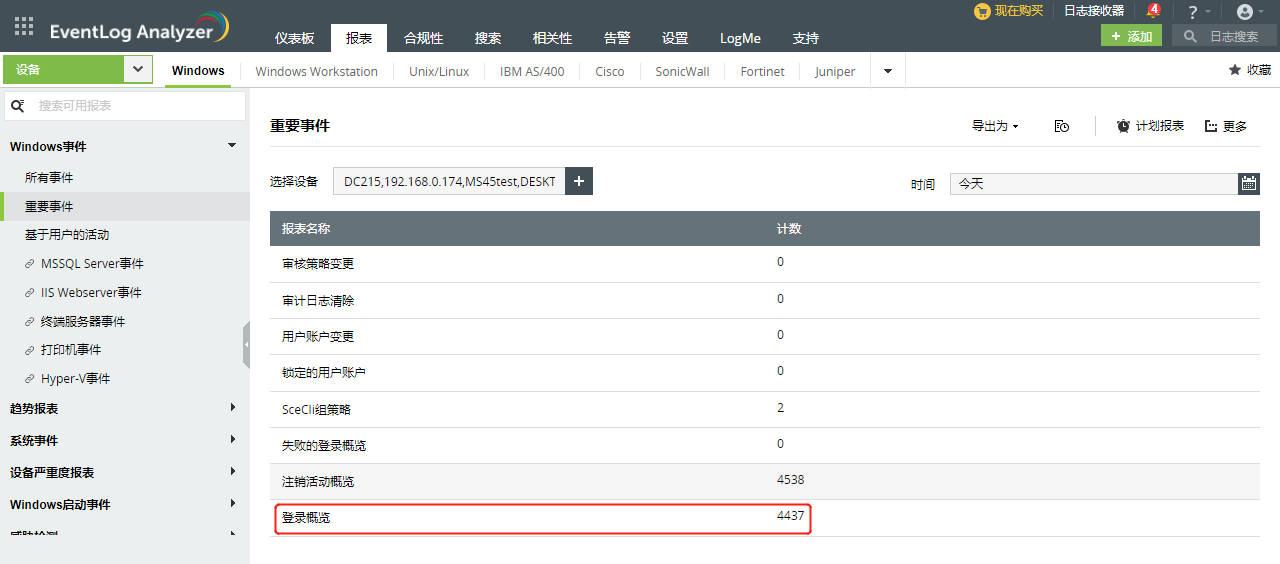This screenshot has width=1280, height=564.
Task: Open the apps grid menu icon
Action: [24, 27]
